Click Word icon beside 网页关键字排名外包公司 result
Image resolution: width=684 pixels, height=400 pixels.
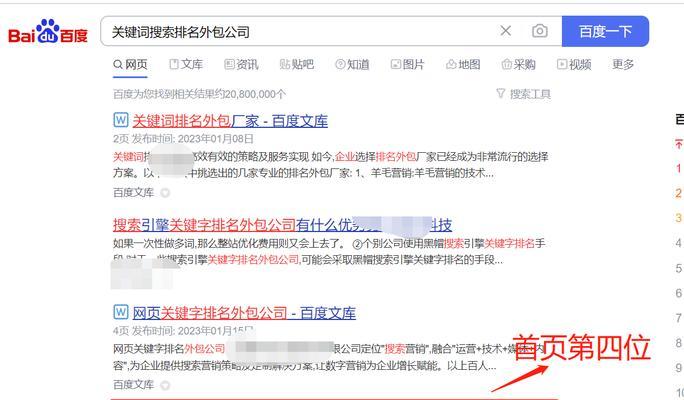[x=121, y=311]
